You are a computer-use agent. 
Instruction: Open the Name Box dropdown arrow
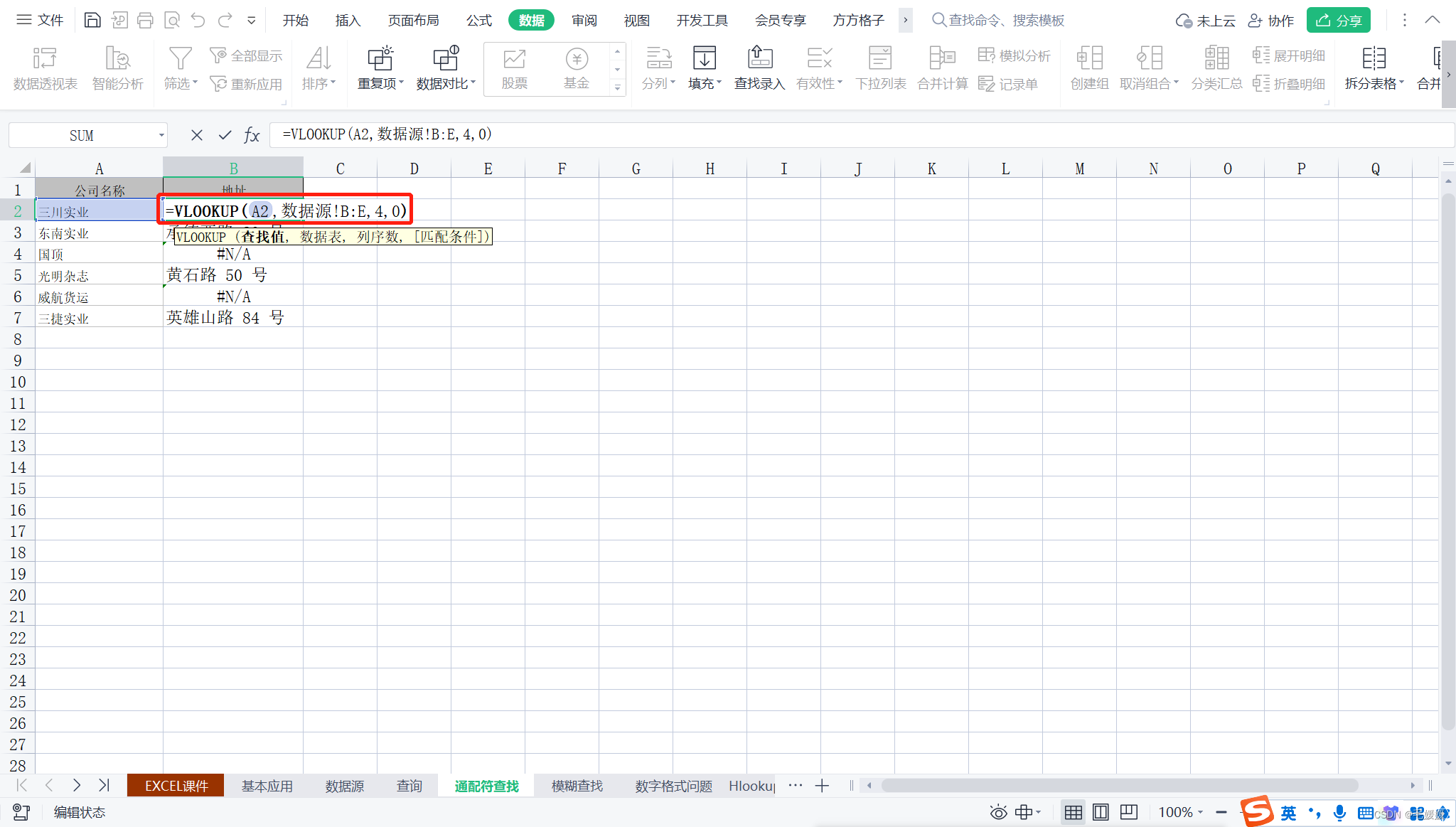[x=161, y=135]
